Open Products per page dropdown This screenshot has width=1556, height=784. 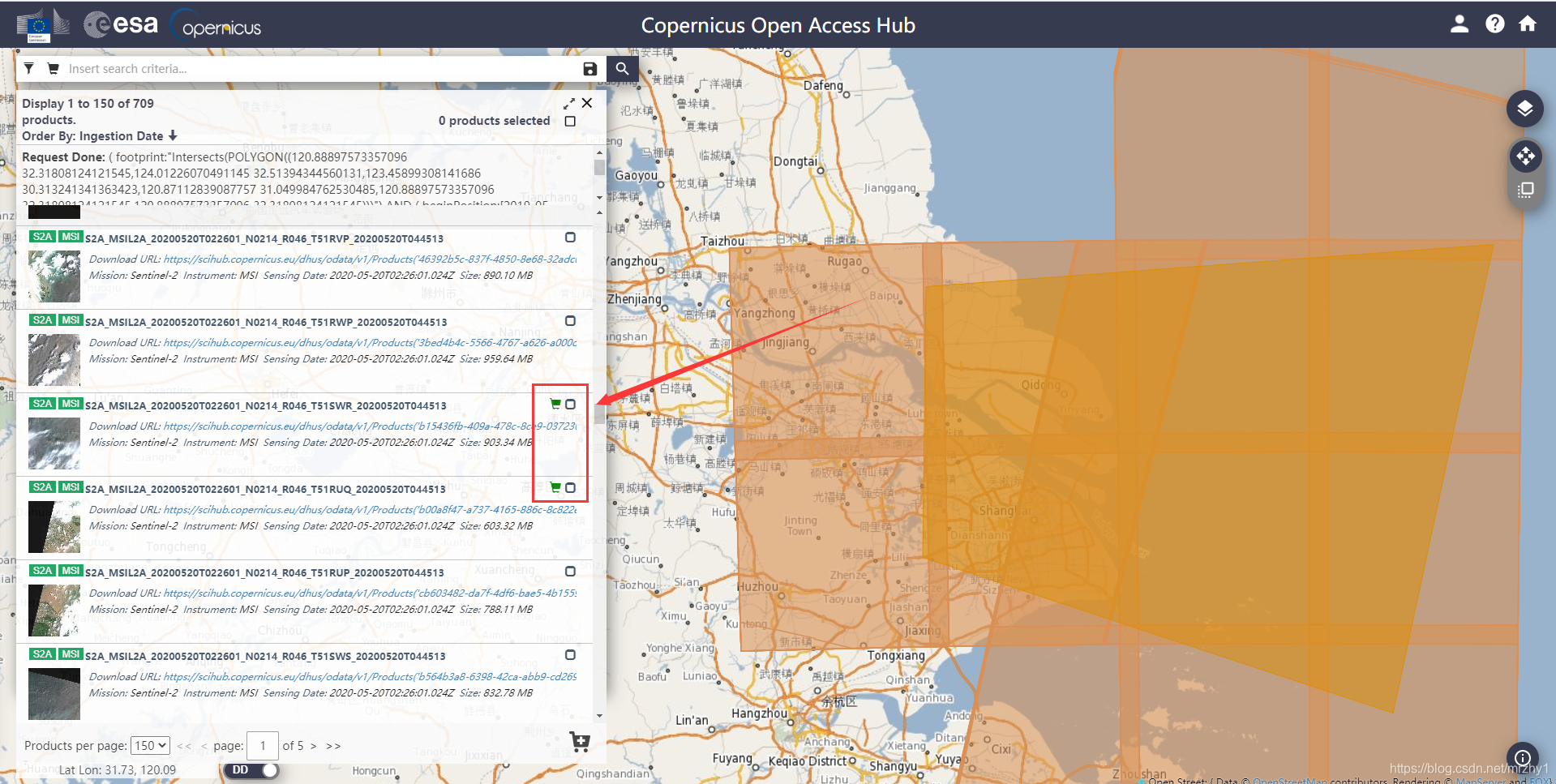coord(150,746)
